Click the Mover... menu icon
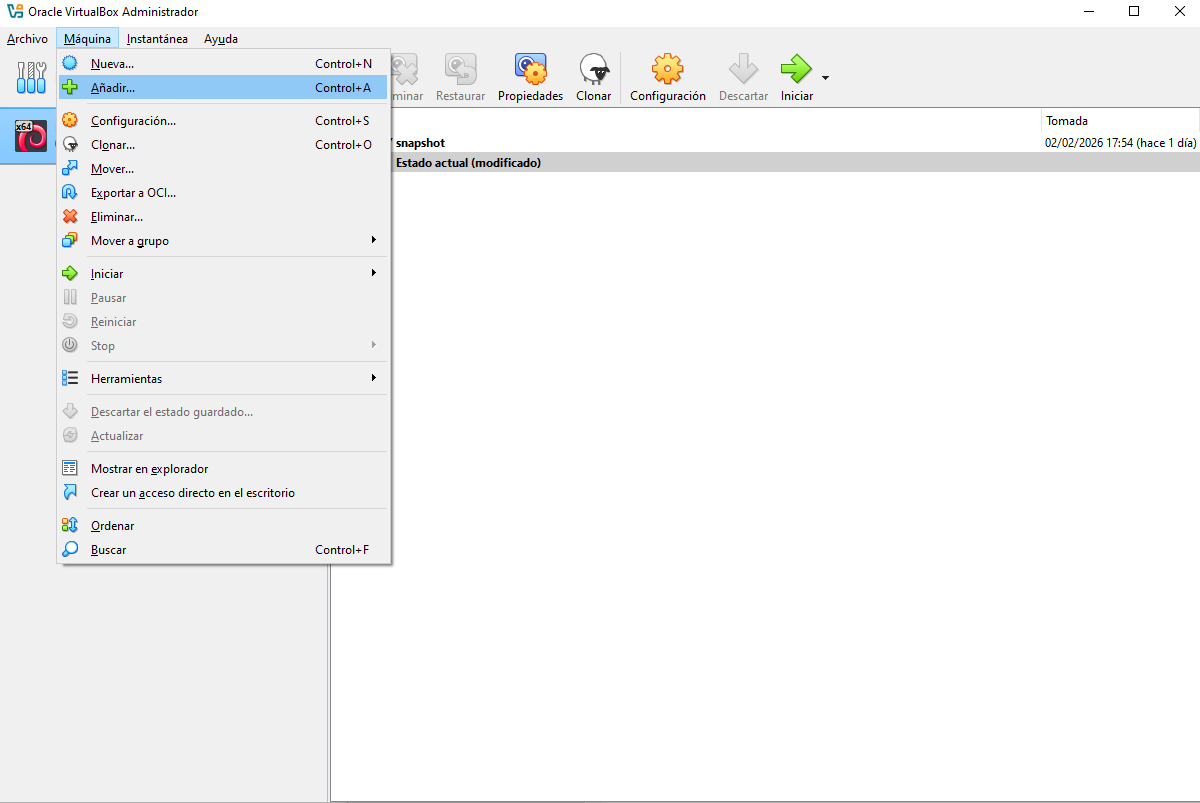The height and width of the screenshot is (803, 1200). pyautogui.click(x=70, y=168)
